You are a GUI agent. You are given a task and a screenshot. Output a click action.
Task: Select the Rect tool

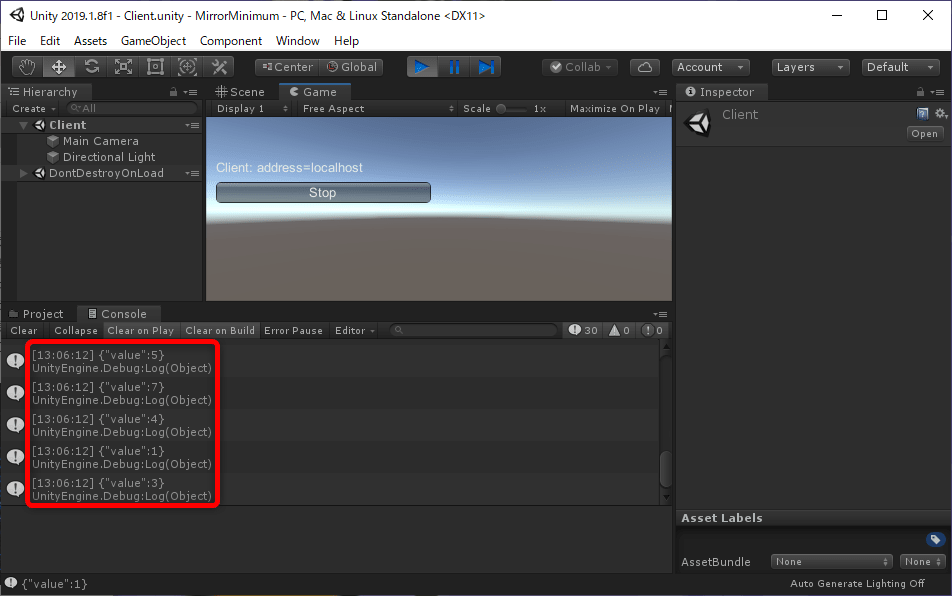point(155,67)
